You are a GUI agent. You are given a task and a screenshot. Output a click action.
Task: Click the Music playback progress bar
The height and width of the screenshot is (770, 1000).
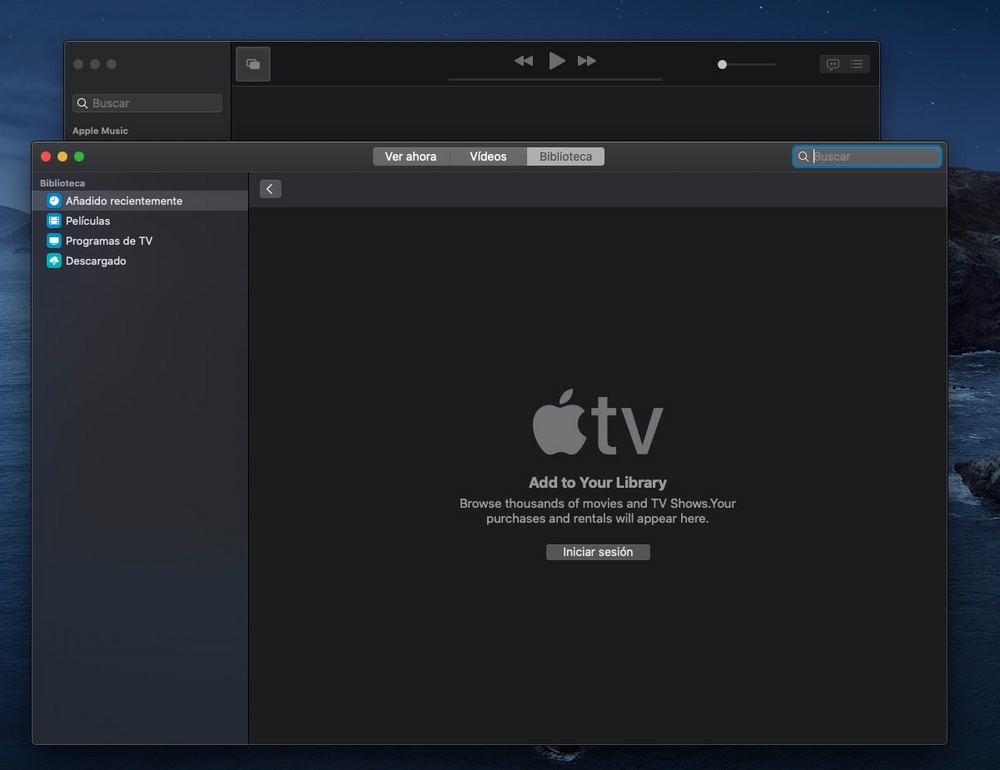coord(555,79)
